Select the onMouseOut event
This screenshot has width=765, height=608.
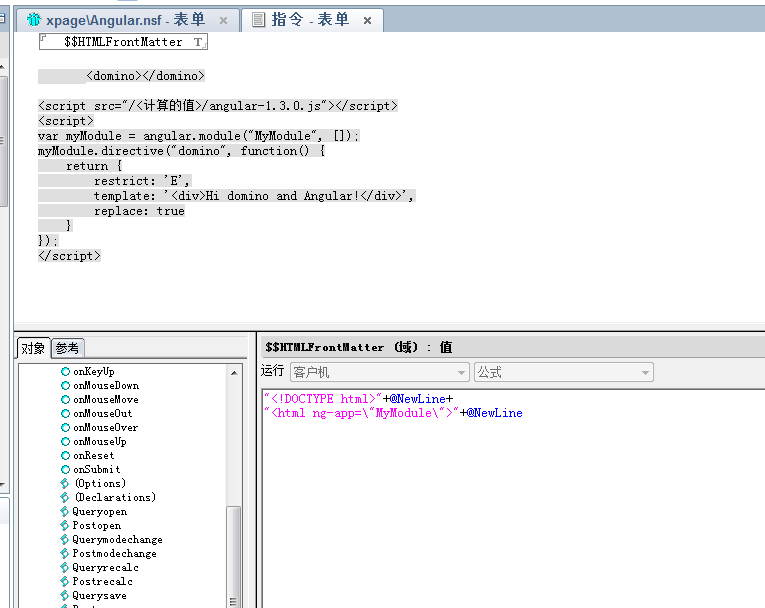(x=102, y=413)
